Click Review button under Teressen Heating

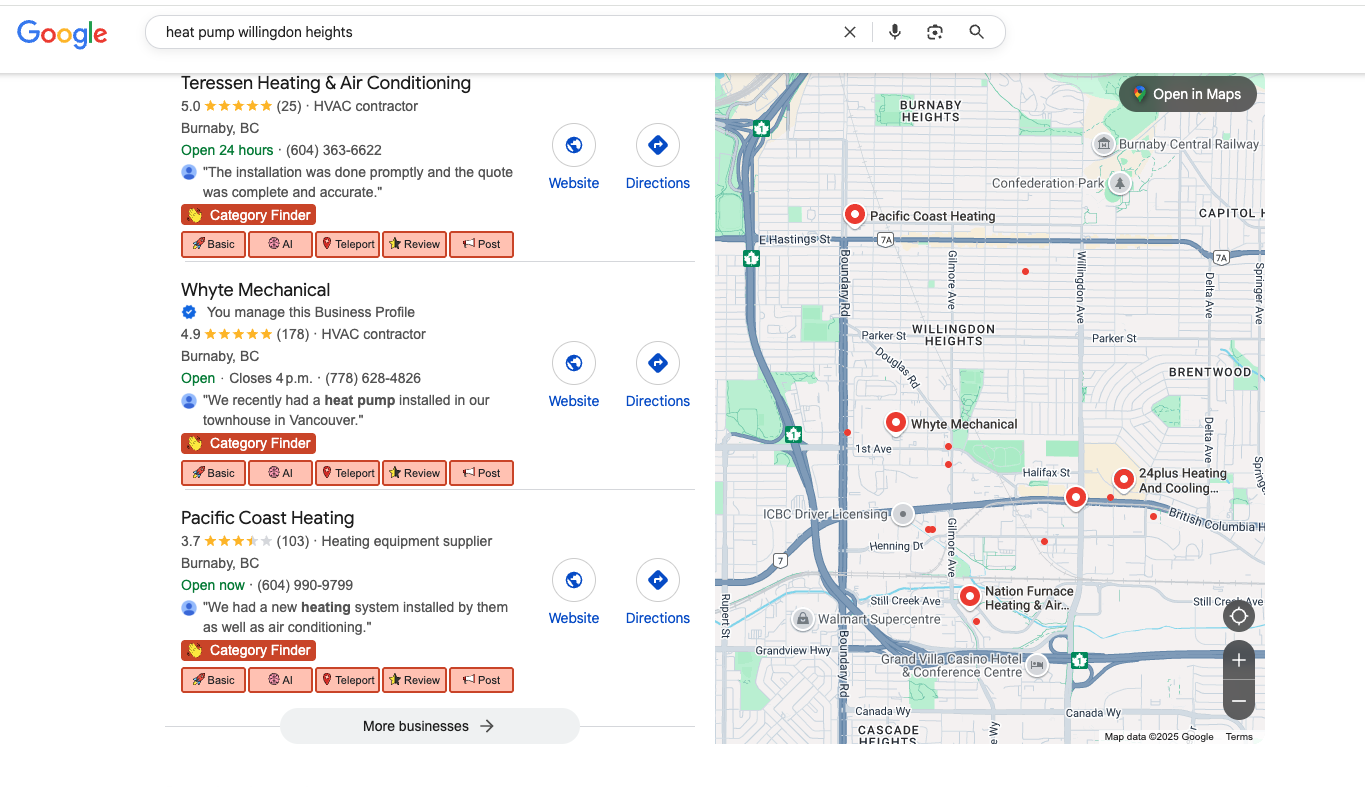pos(414,244)
